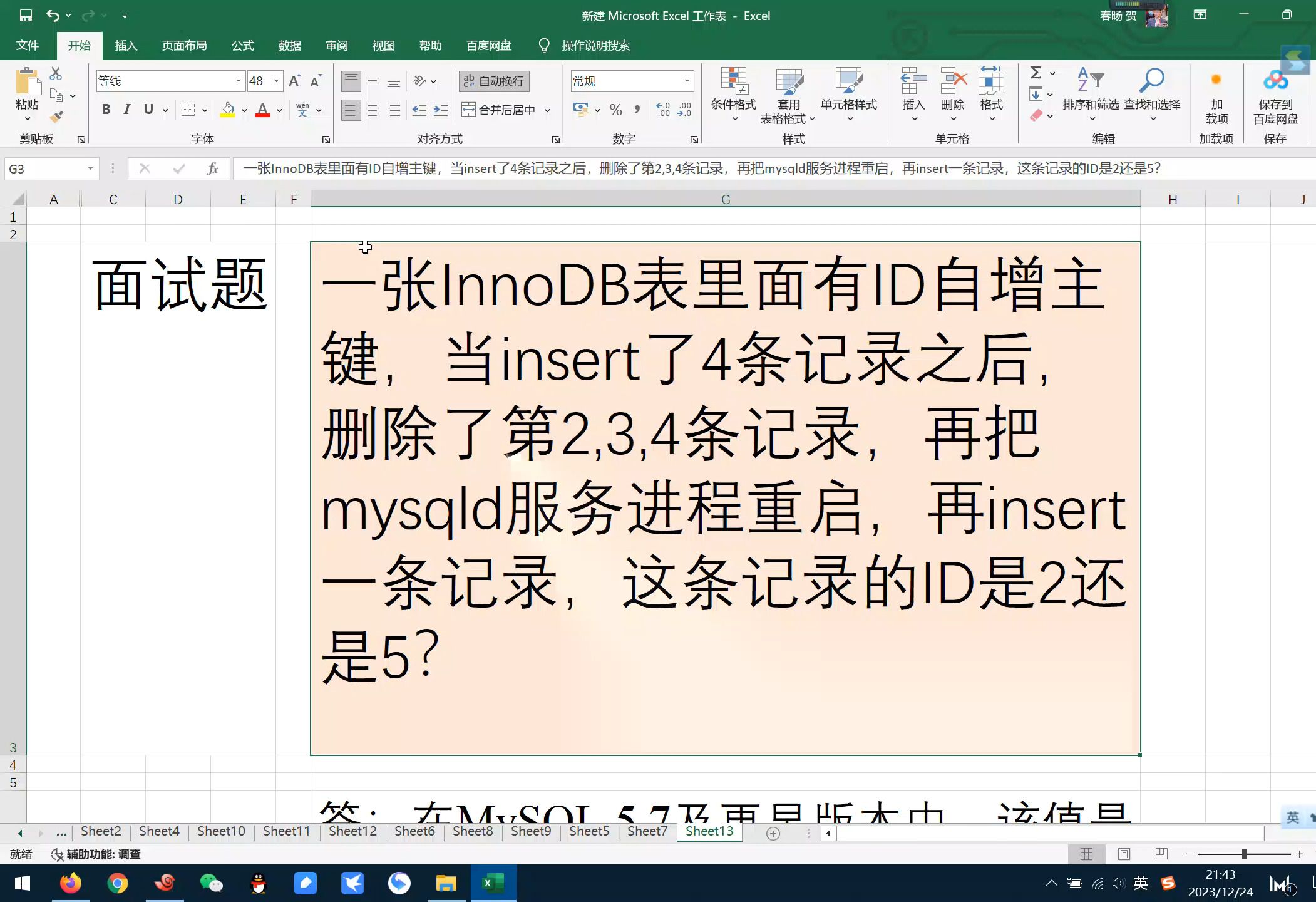Switch to the Page Layout (页面布局) tab
The height and width of the screenshot is (902, 1316).
(184, 45)
